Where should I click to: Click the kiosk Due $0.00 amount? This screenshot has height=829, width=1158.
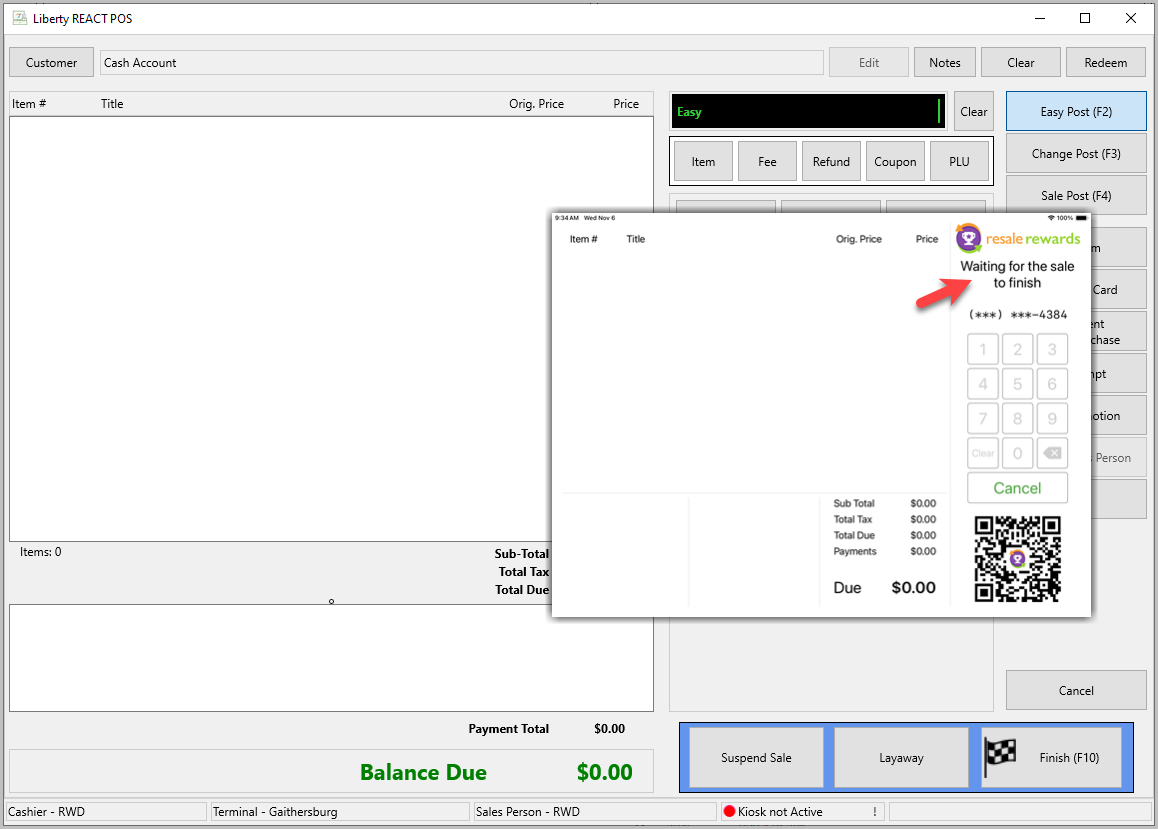click(914, 588)
